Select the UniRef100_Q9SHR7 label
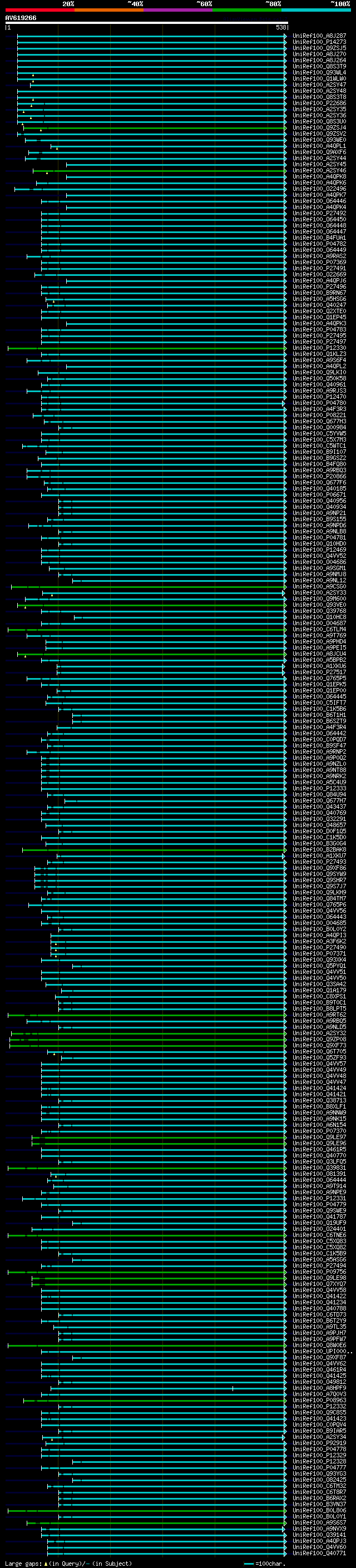 319,880
